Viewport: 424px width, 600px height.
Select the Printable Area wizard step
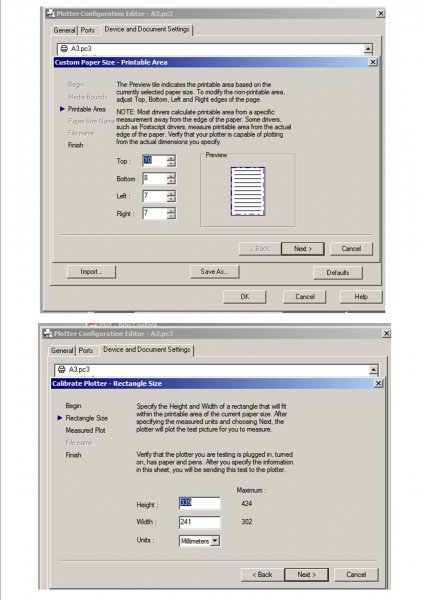[86, 109]
